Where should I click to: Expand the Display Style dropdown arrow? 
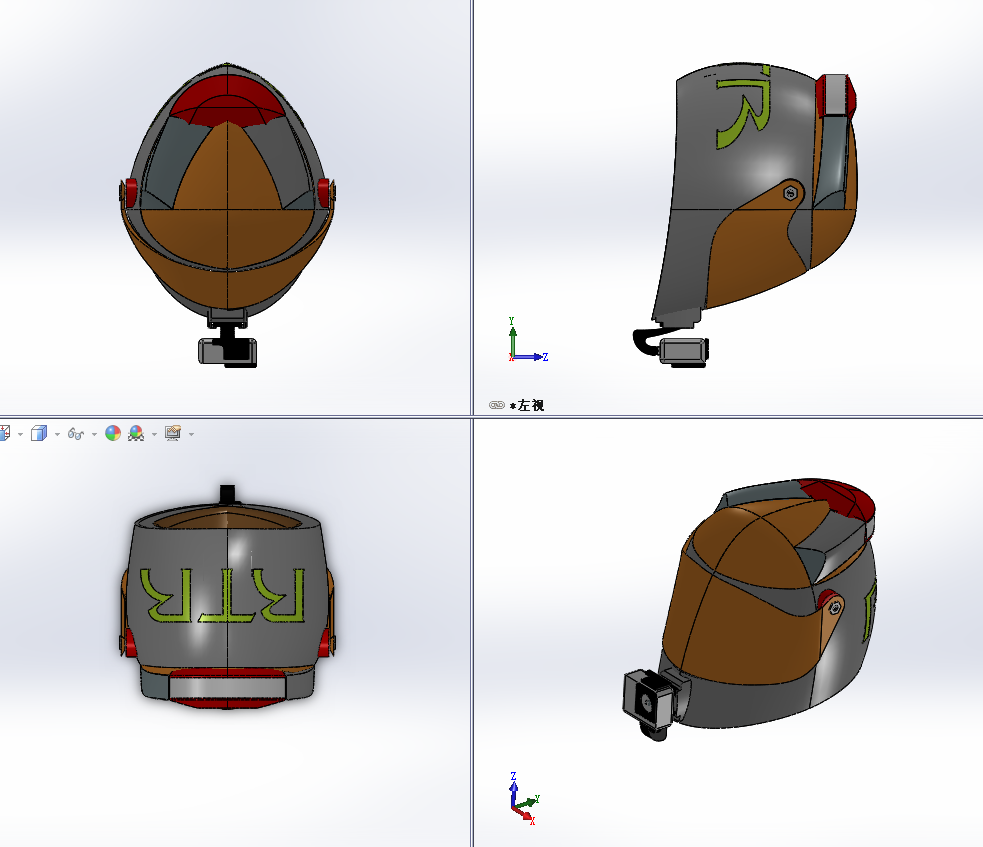[57, 434]
